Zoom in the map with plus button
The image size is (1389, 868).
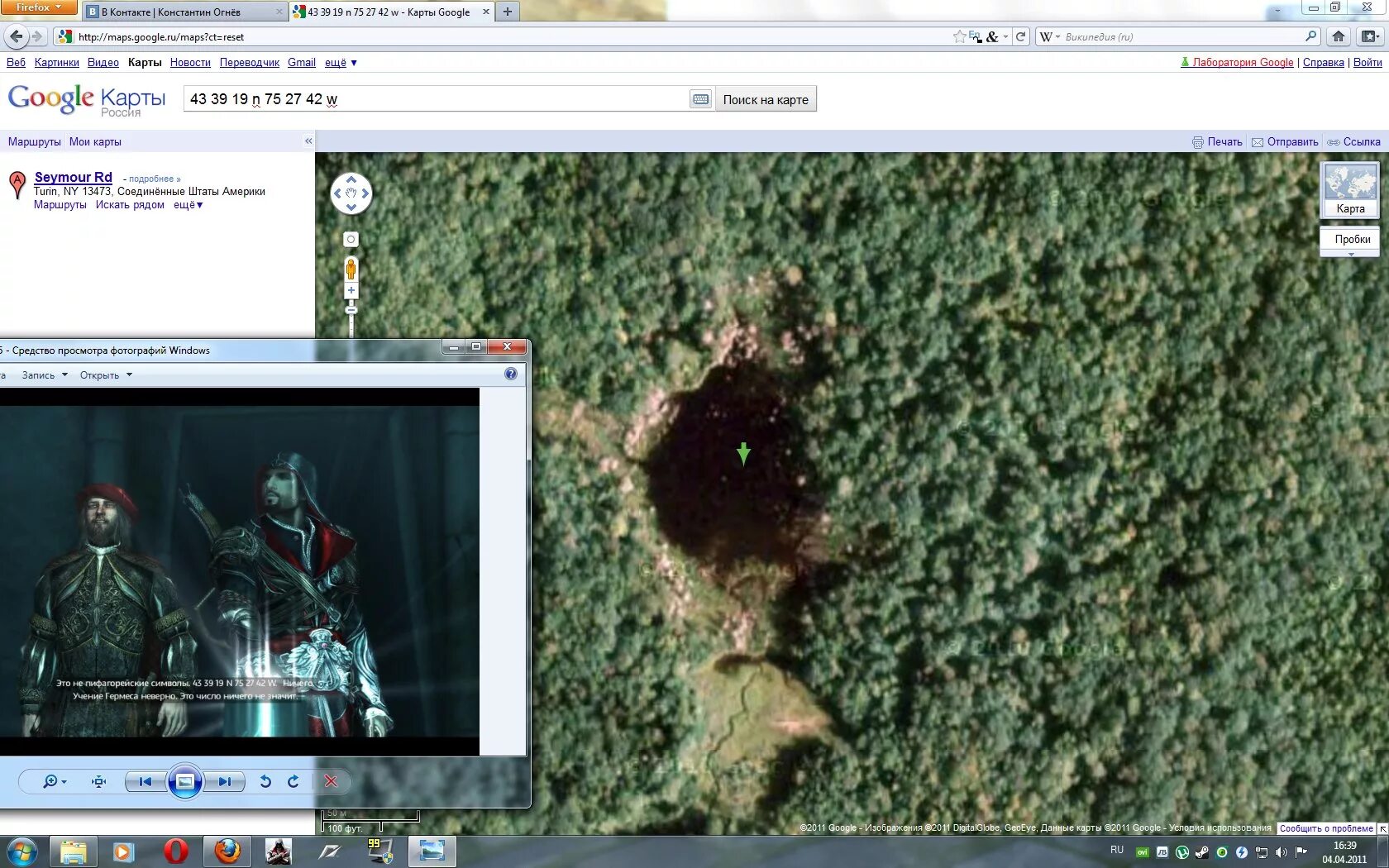pos(351,290)
